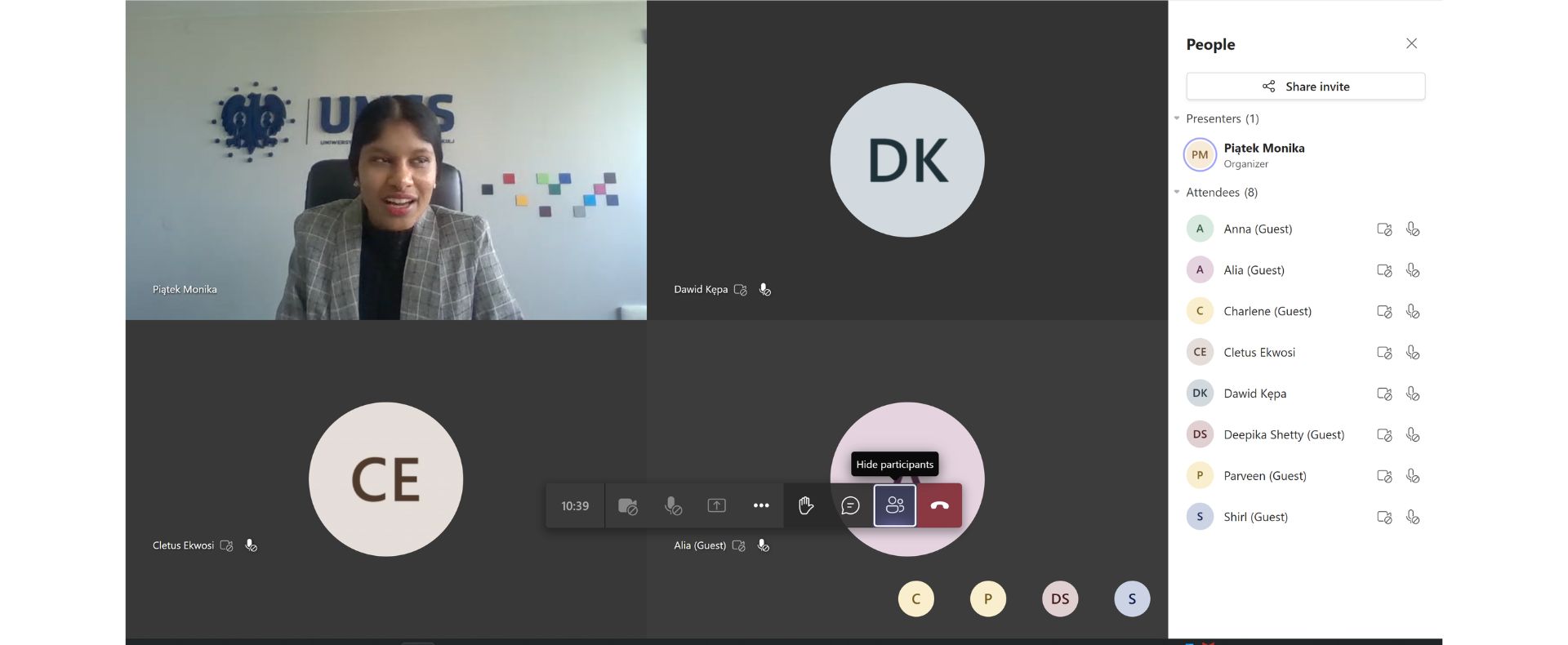Toggle the camera in meeting toolbar
Image resolution: width=1568 pixels, height=645 pixels.
(x=627, y=506)
